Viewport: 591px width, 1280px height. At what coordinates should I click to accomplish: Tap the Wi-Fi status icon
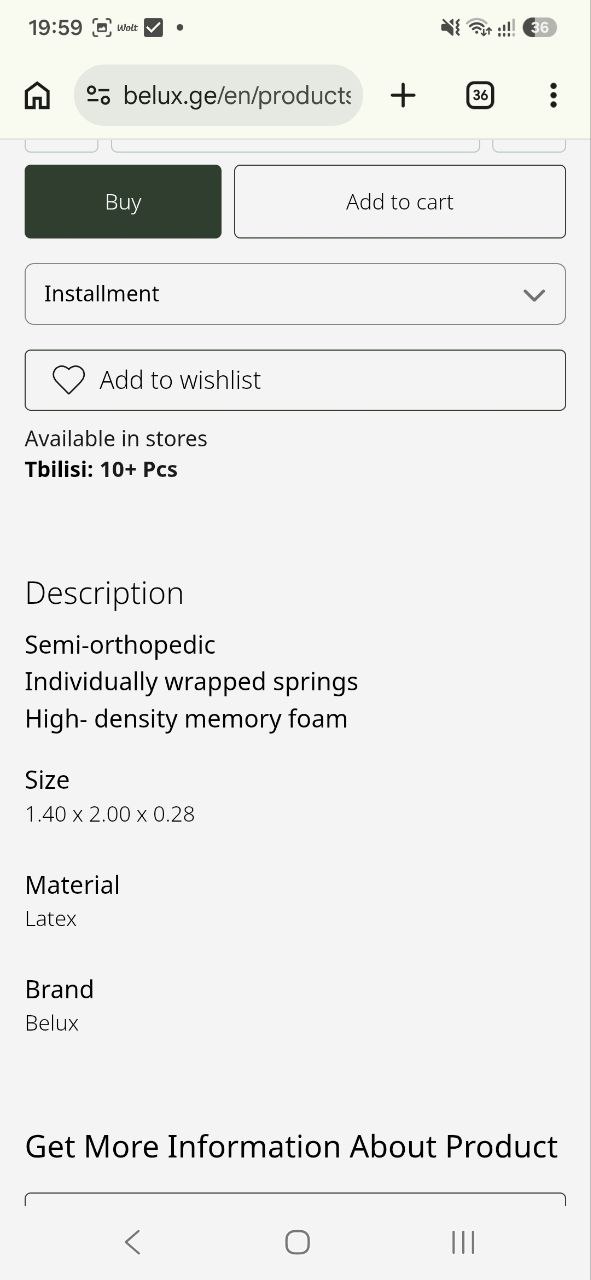(479, 28)
